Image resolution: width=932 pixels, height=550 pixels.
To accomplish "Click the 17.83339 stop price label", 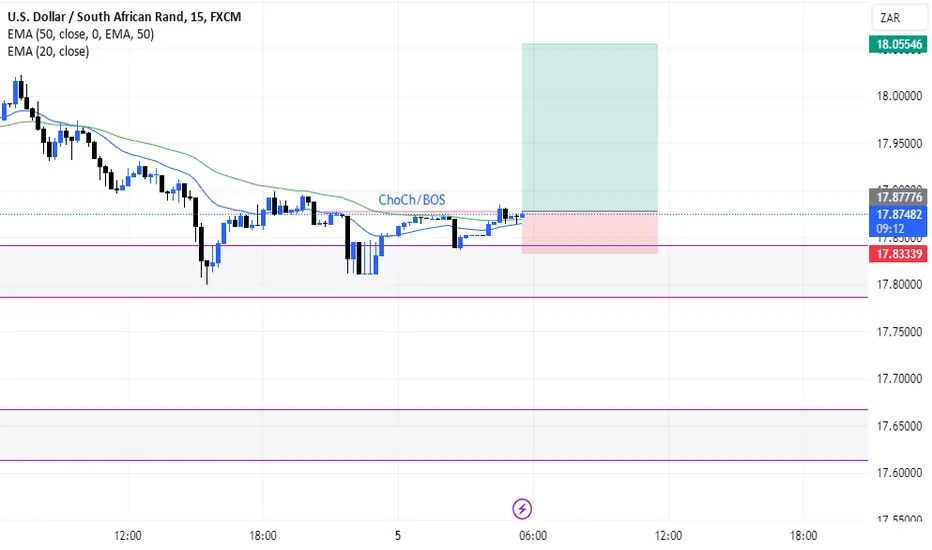I will coord(898,254).
